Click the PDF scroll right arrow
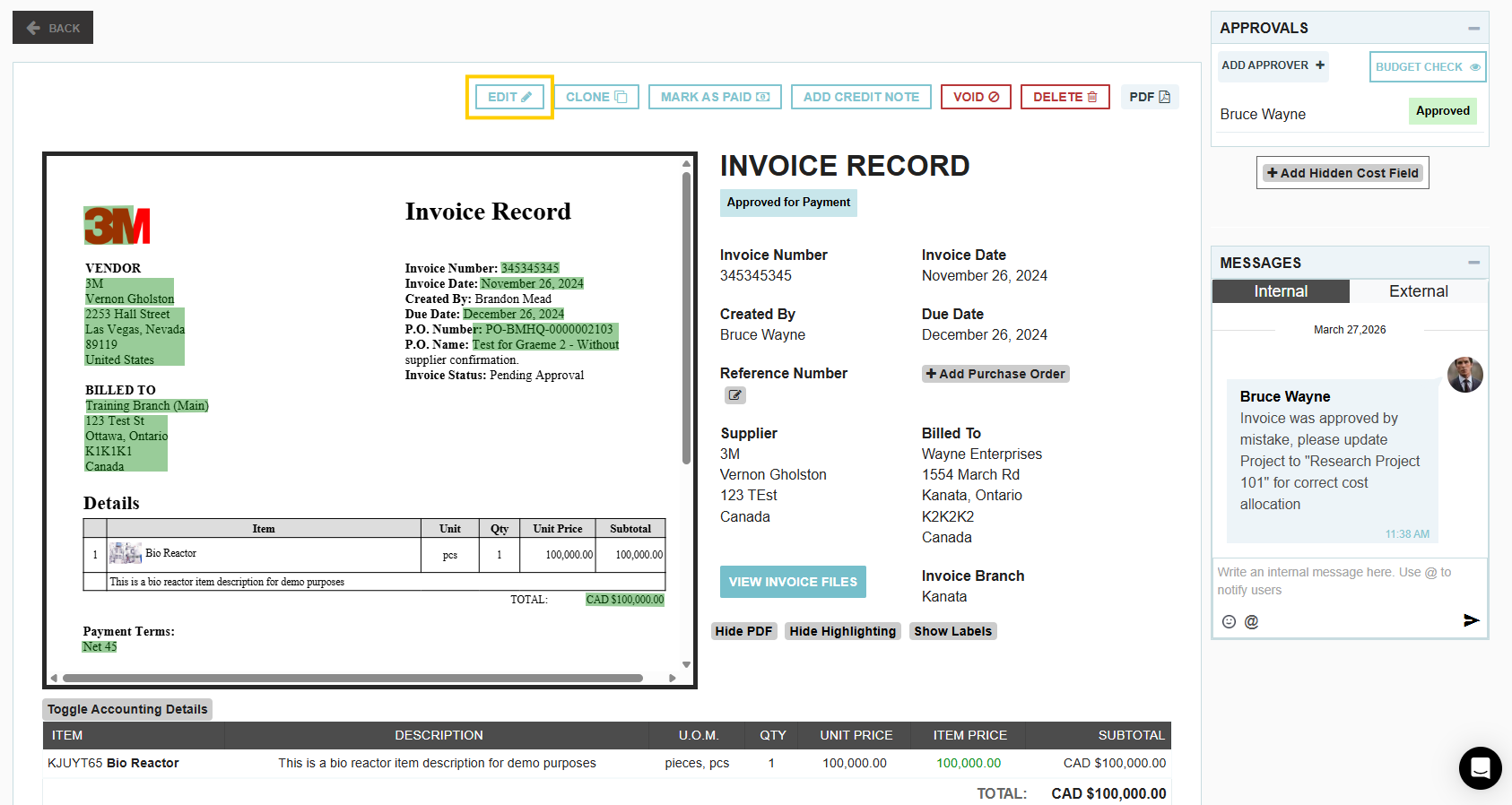Screen dimensions: 1512x805 click(673, 679)
